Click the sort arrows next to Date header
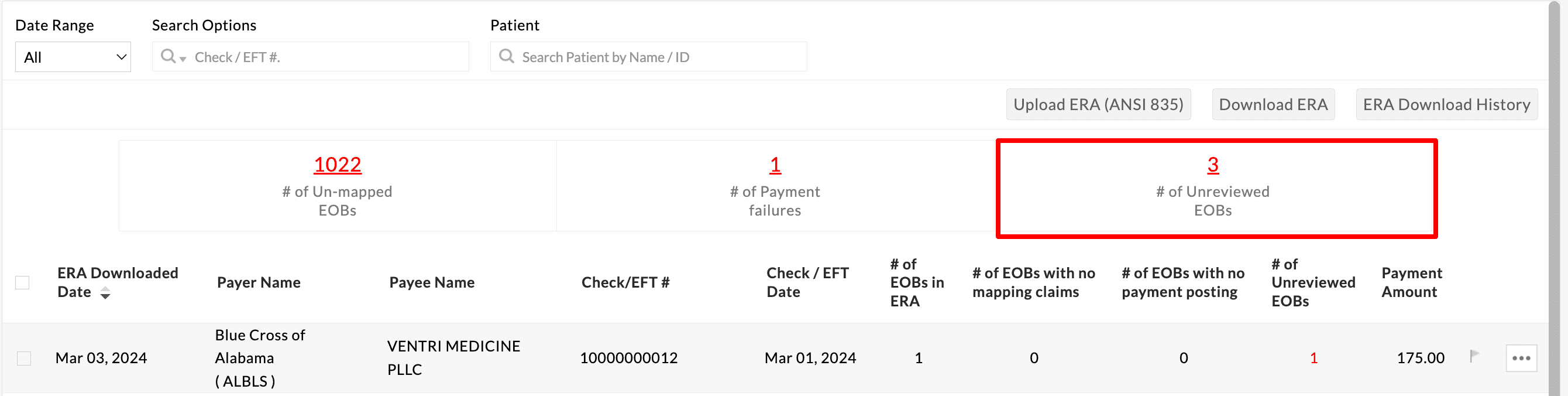This screenshot has height=396, width=1568. click(106, 292)
